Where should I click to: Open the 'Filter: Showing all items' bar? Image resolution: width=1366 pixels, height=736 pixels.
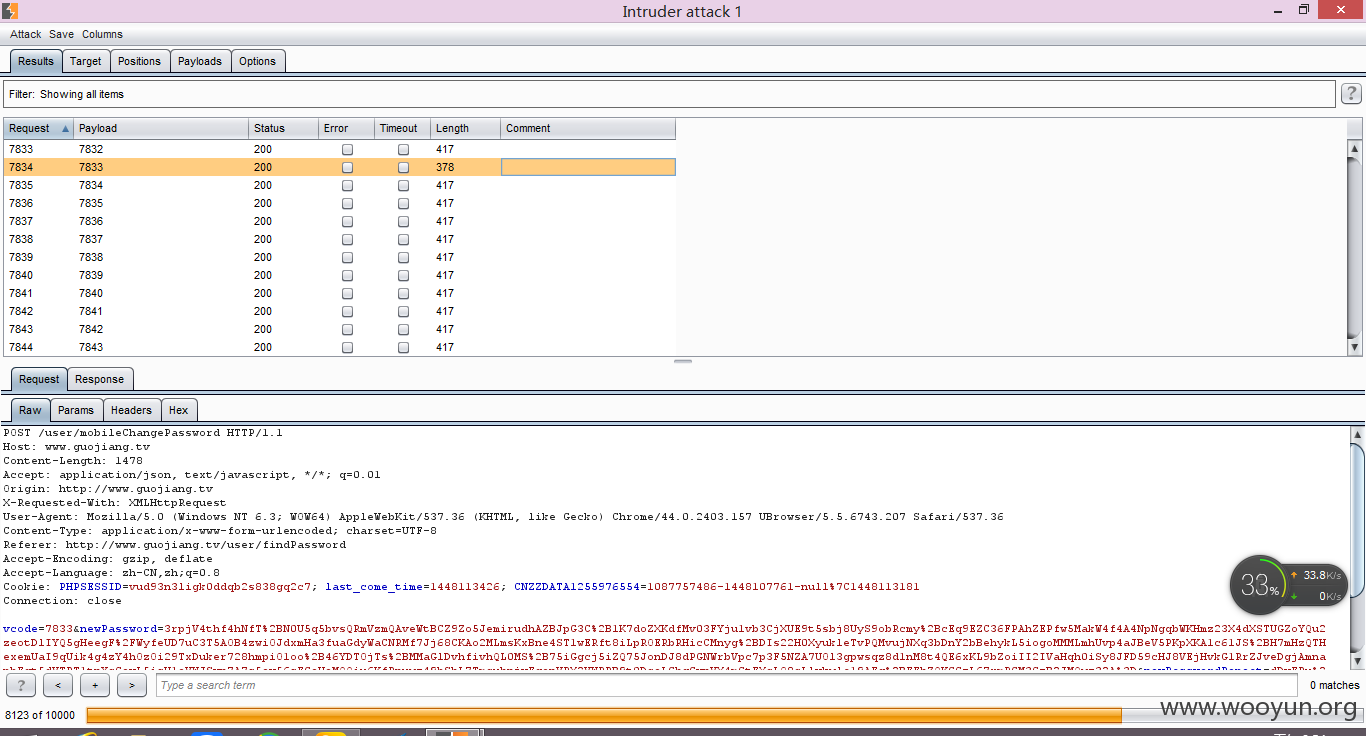click(x=669, y=94)
